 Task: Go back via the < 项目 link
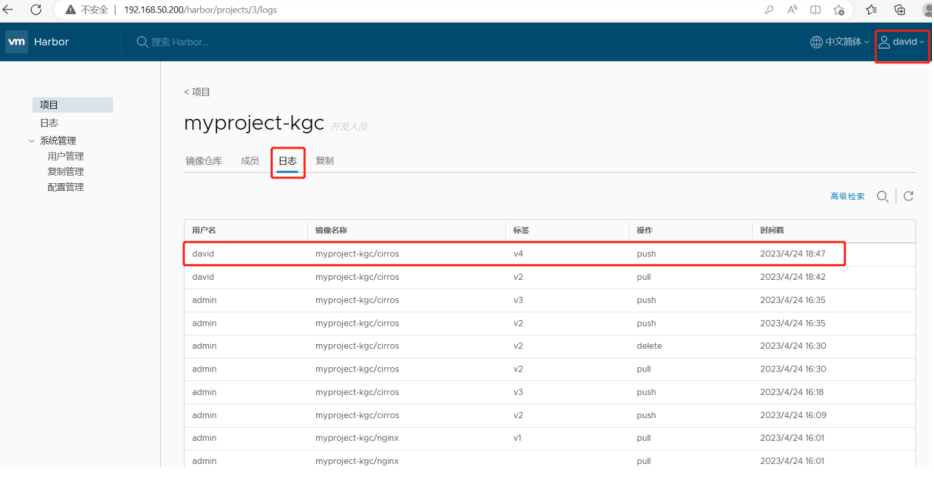(197, 92)
